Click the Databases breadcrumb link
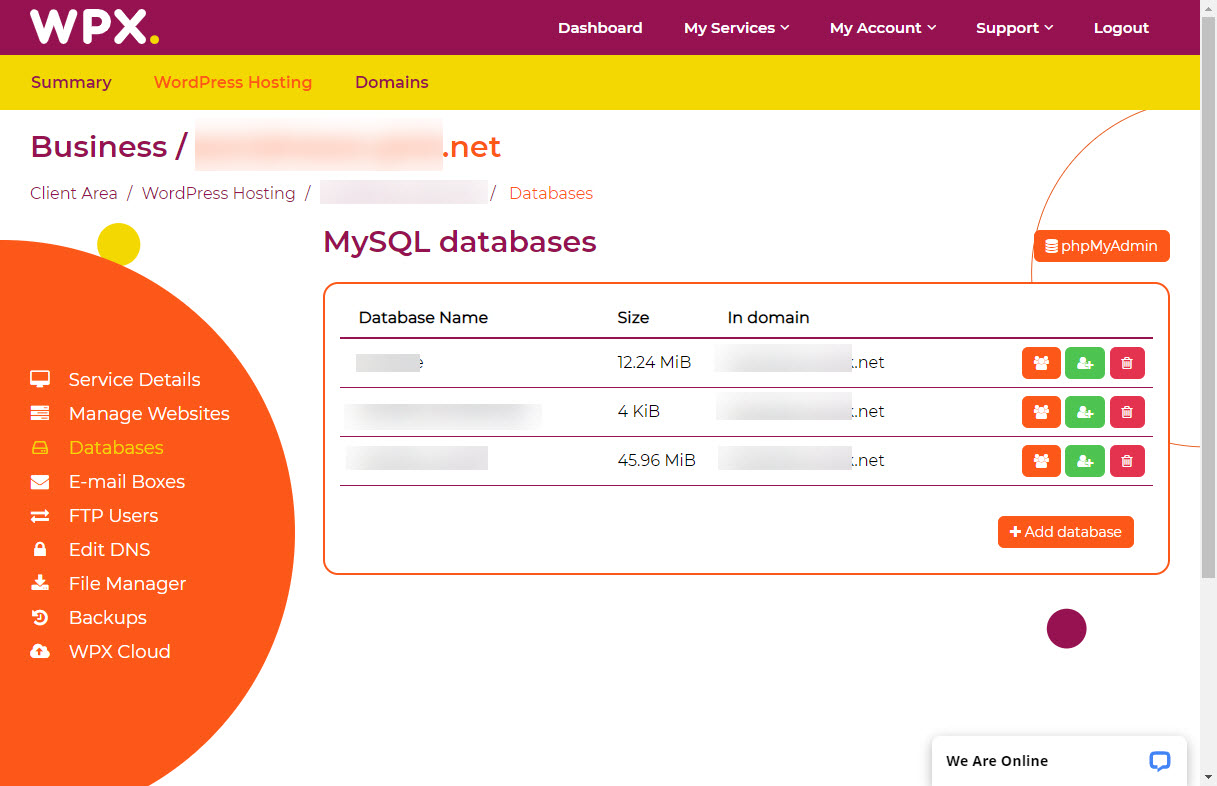This screenshot has width=1217, height=786. click(551, 193)
